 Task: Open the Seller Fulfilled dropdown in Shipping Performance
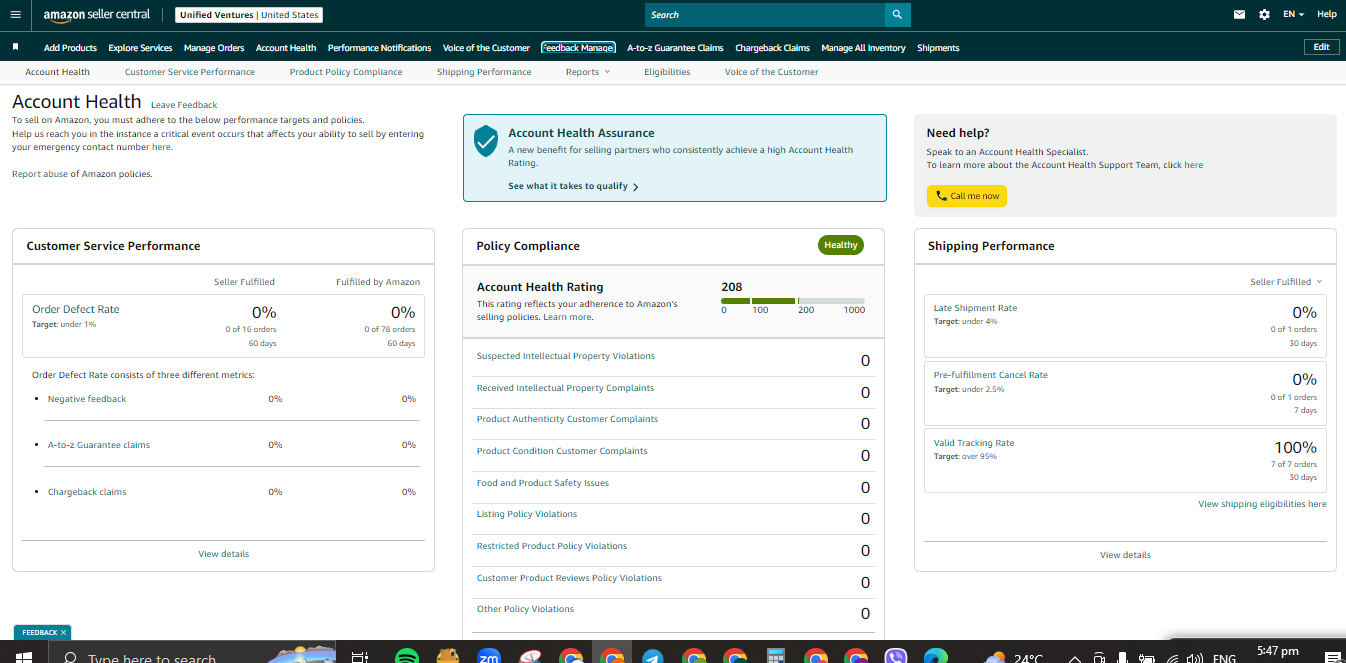point(1286,282)
